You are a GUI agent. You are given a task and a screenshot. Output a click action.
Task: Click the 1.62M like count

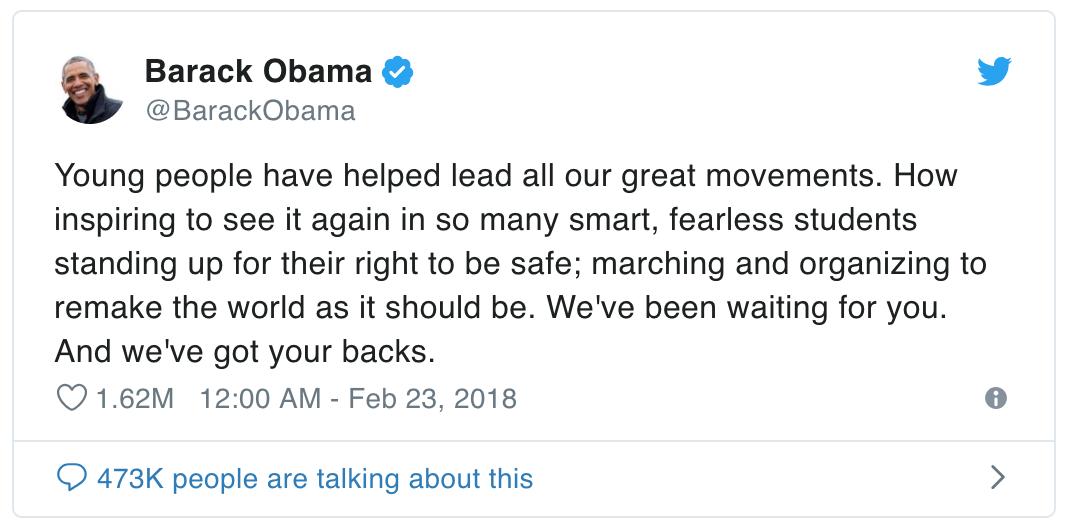pos(134,399)
